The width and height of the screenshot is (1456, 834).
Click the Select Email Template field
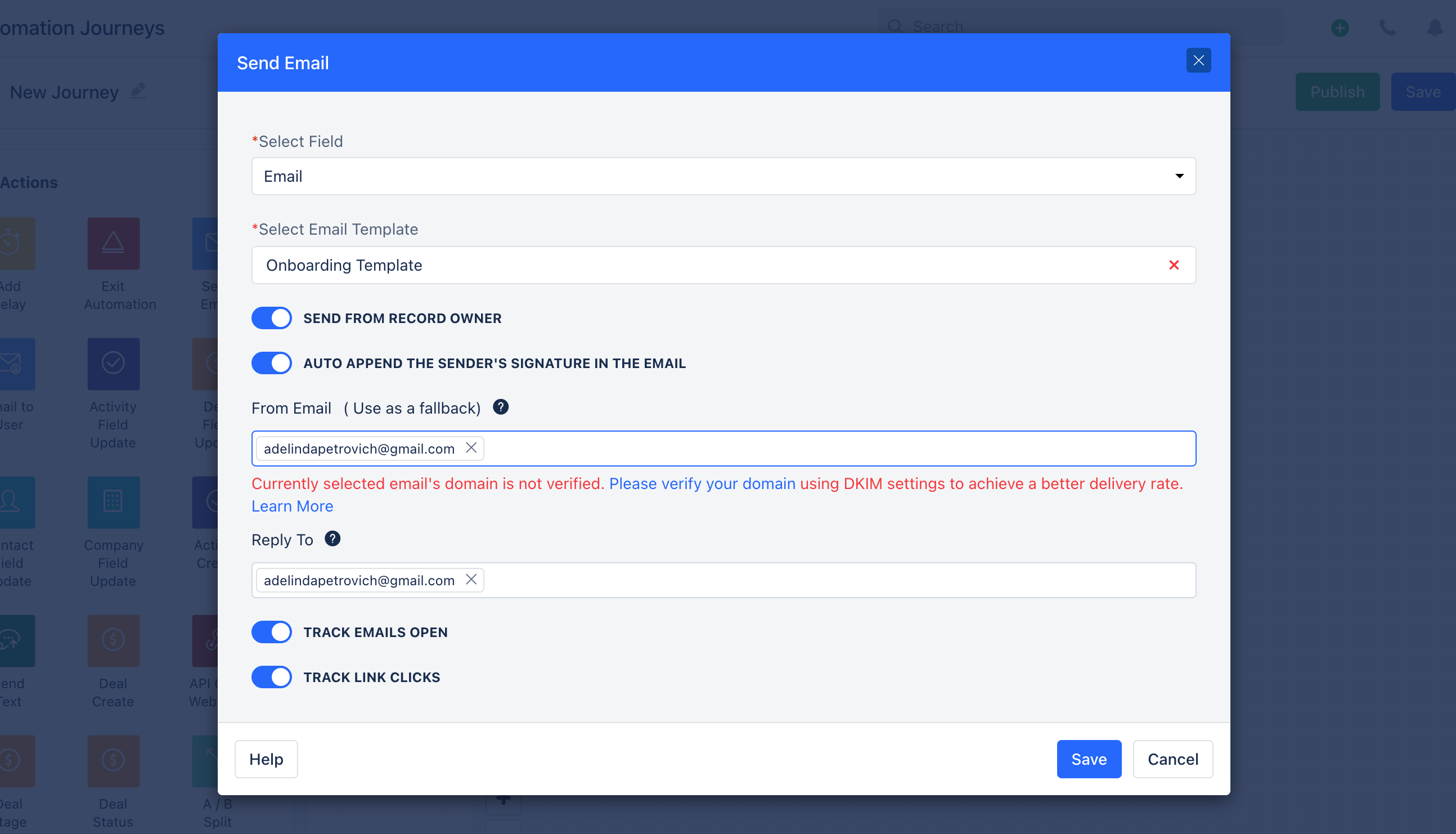click(x=723, y=264)
